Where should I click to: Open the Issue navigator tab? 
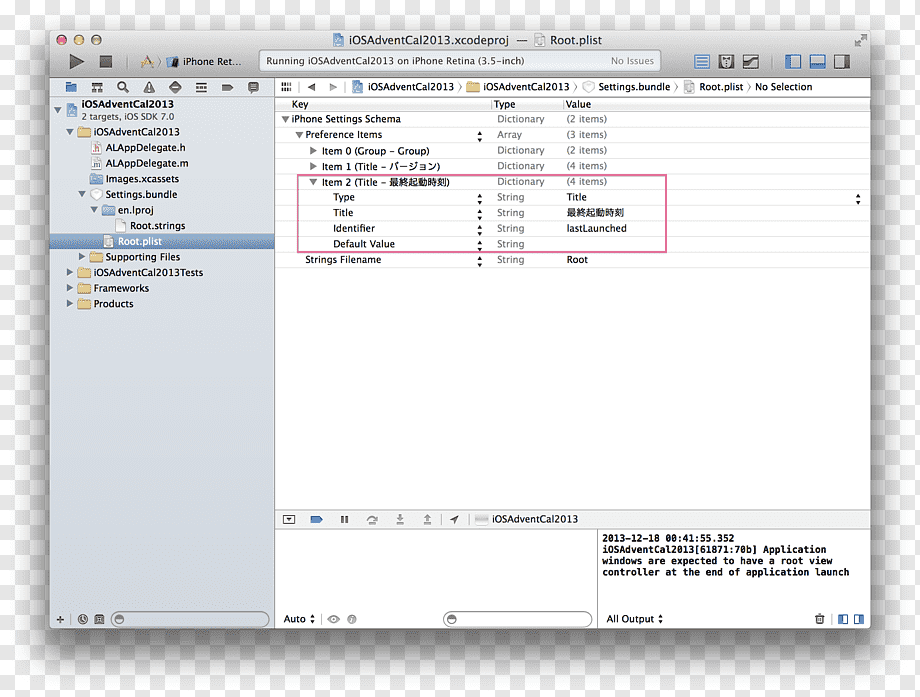(149, 87)
